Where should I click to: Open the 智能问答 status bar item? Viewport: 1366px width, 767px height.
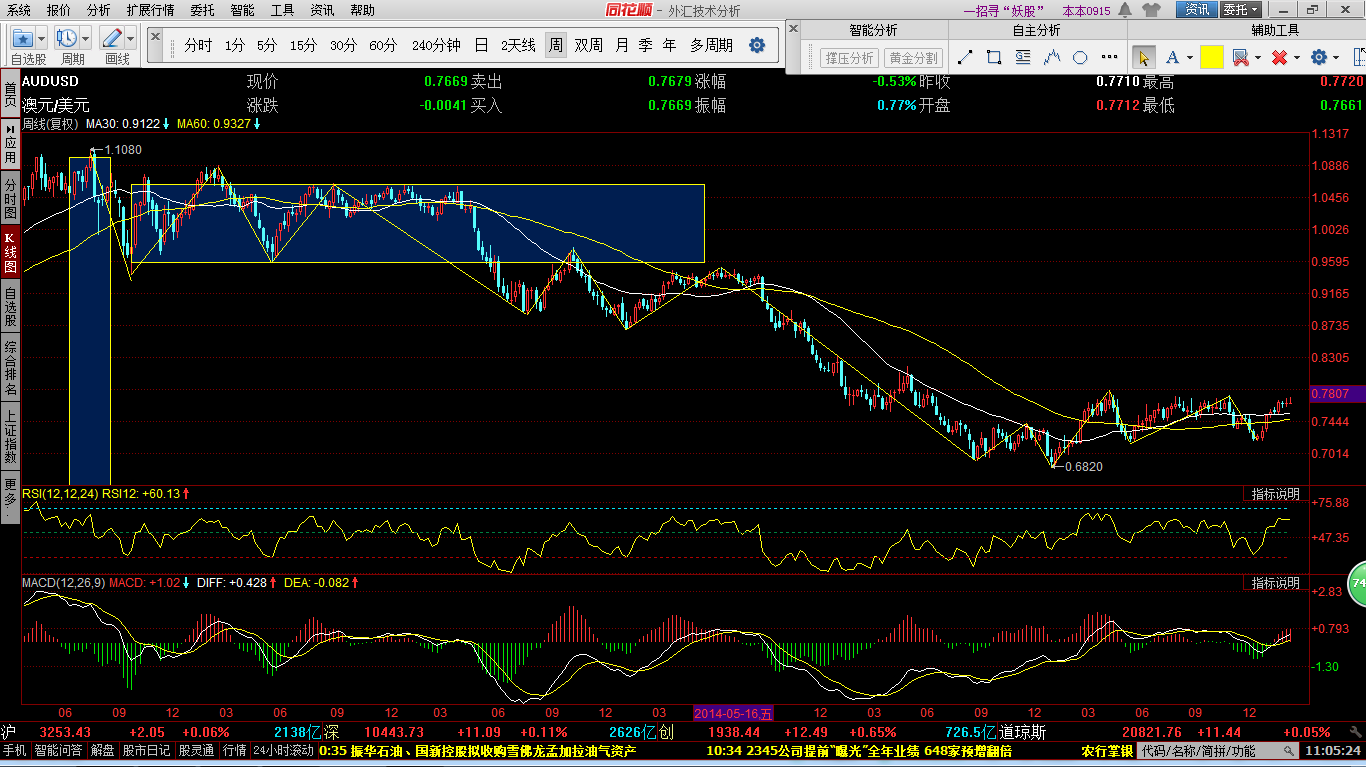pos(59,751)
